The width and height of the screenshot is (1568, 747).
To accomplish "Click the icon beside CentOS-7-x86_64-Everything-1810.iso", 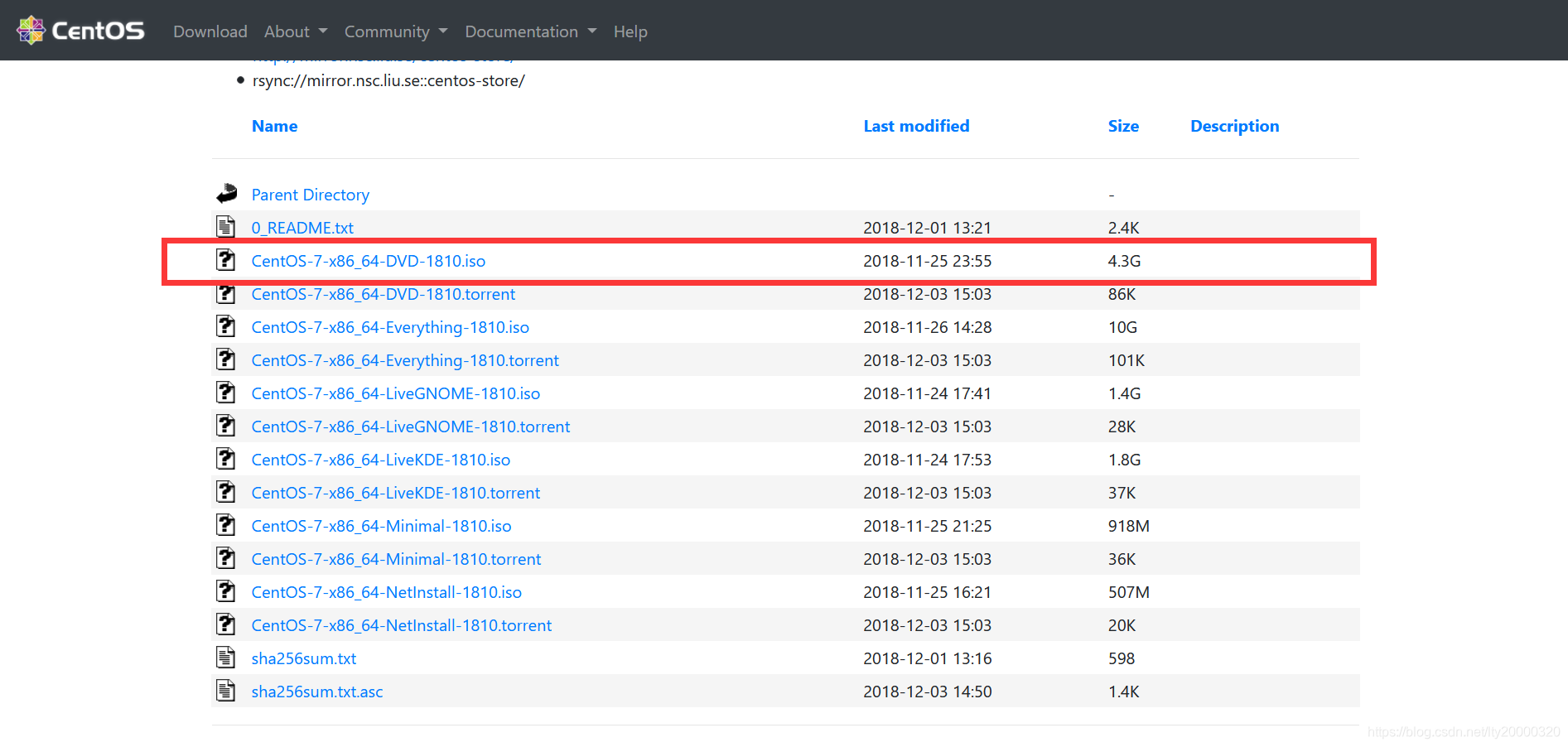I will coord(226,325).
